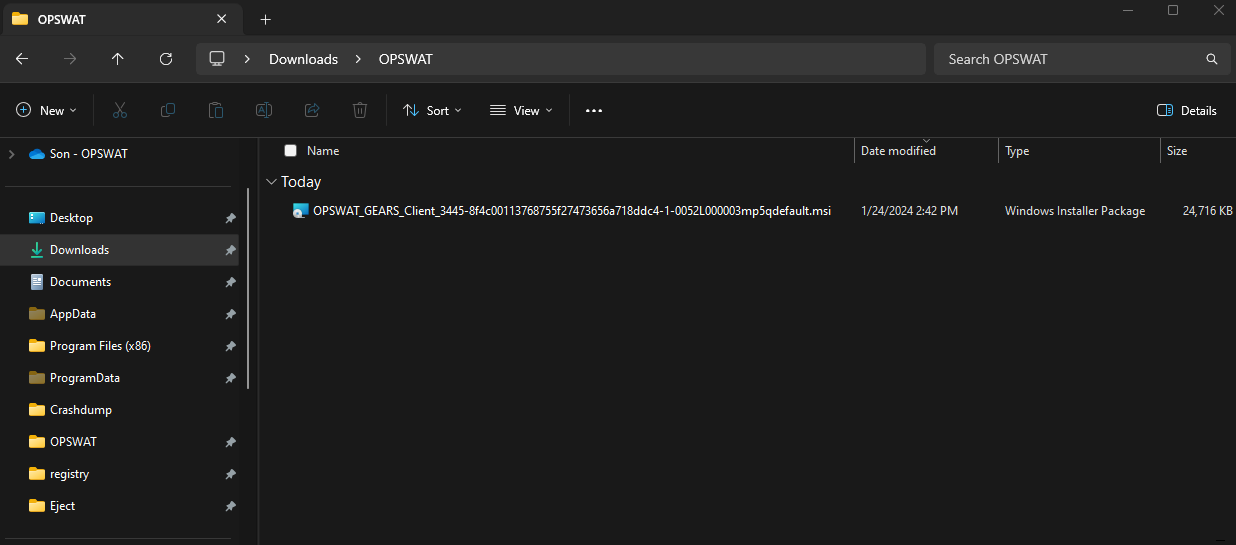
Task: Select Son - OPSWAT OneDrive entry
Action: point(88,154)
